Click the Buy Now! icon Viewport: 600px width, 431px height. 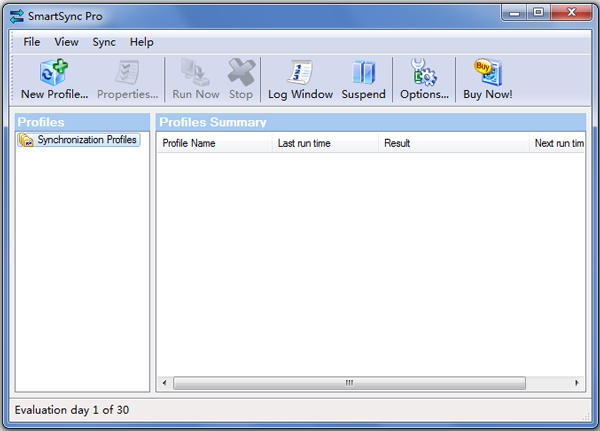[488, 79]
